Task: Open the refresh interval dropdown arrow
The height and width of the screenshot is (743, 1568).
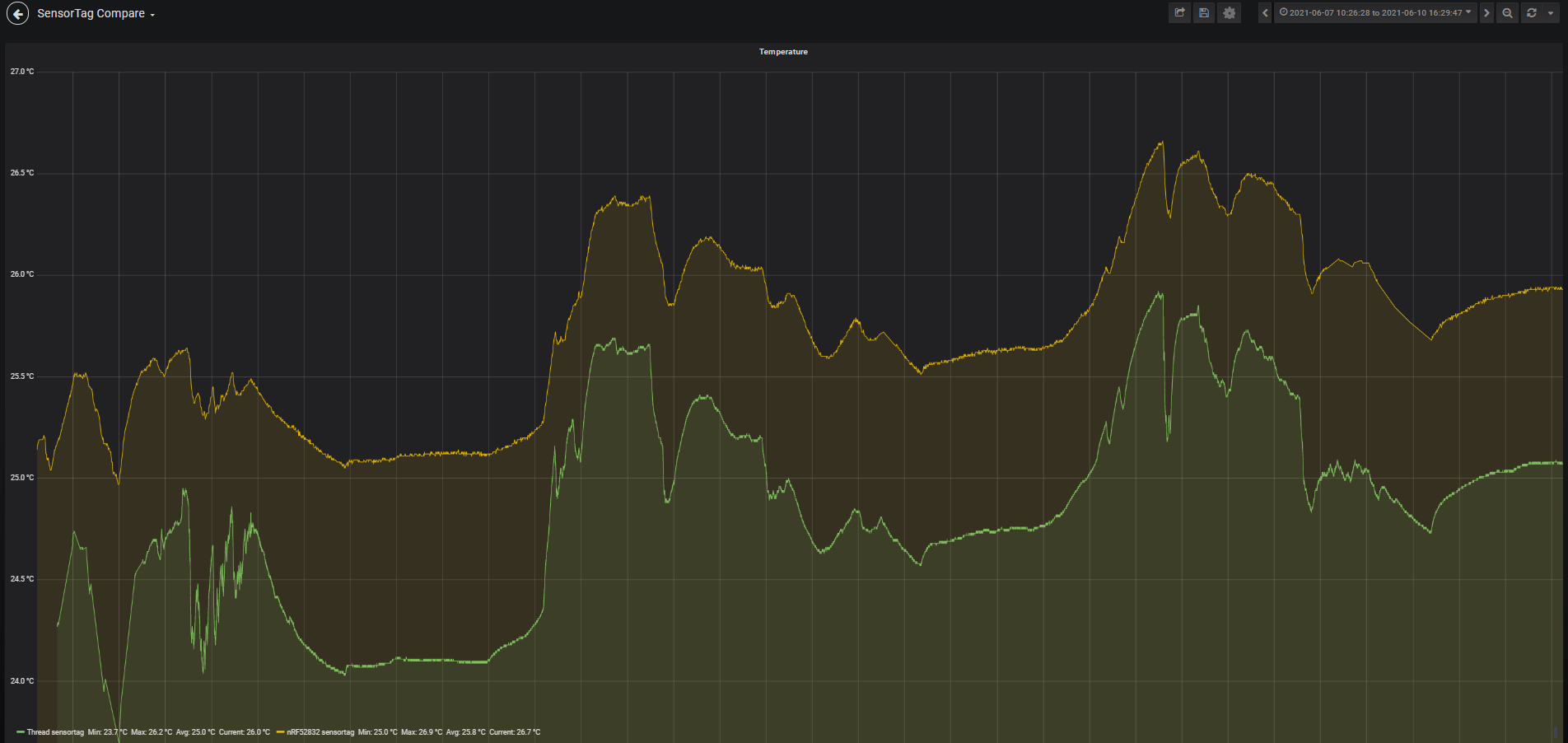Action: click(x=1551, y=12)
